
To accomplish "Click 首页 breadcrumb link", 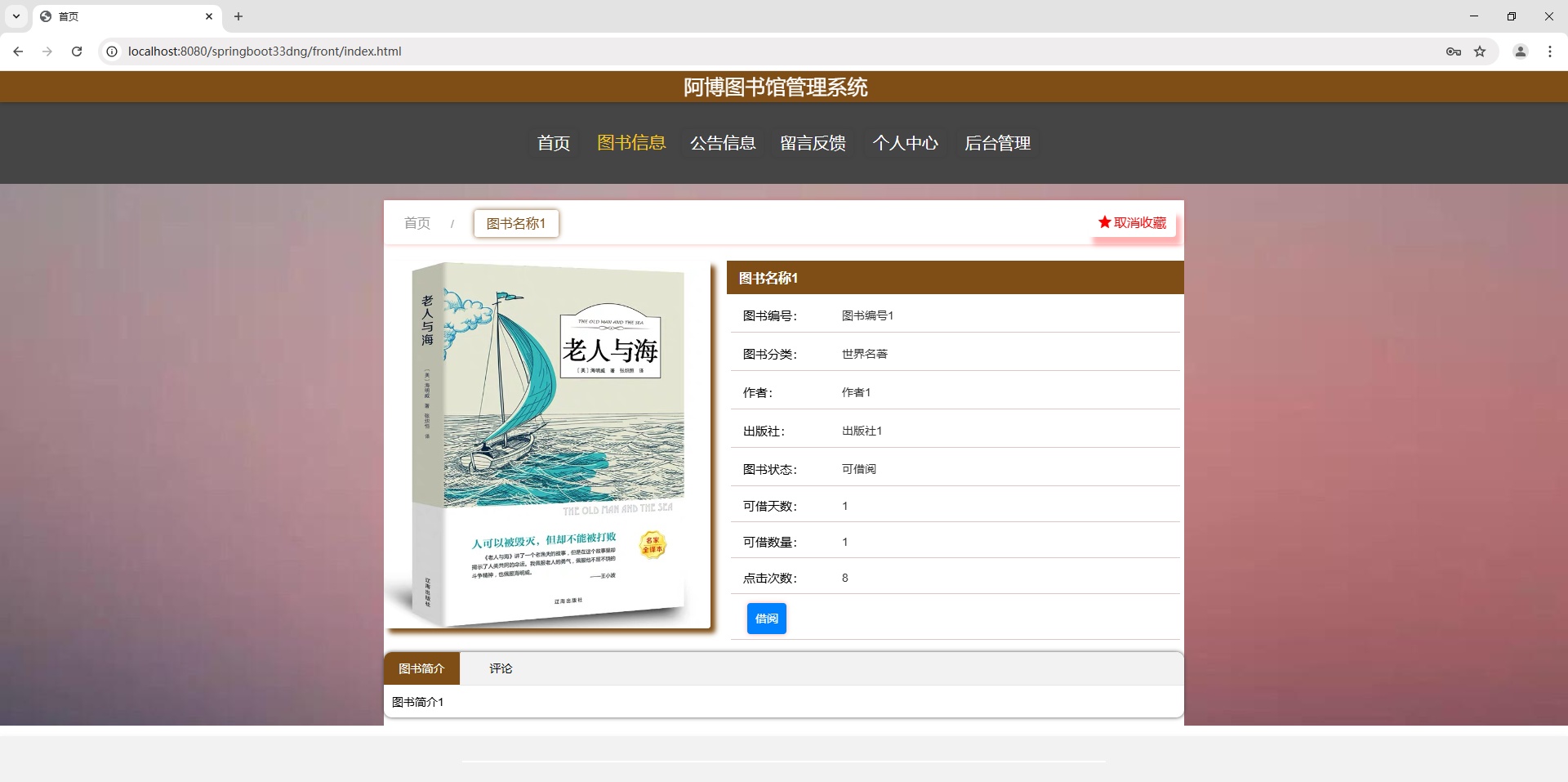I will click(x=417, y=223).
